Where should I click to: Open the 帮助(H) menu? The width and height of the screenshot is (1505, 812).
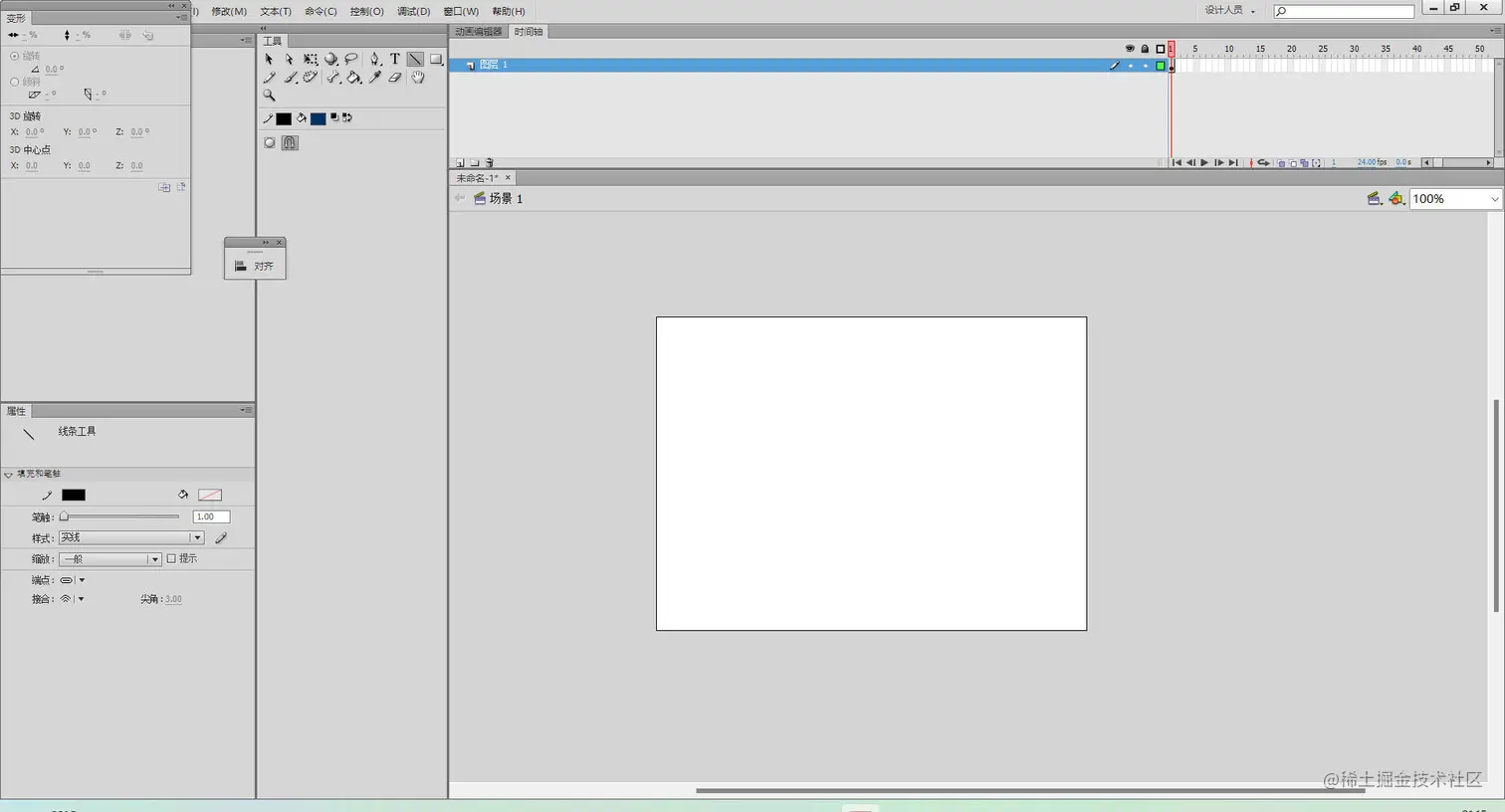pos(508,11)
